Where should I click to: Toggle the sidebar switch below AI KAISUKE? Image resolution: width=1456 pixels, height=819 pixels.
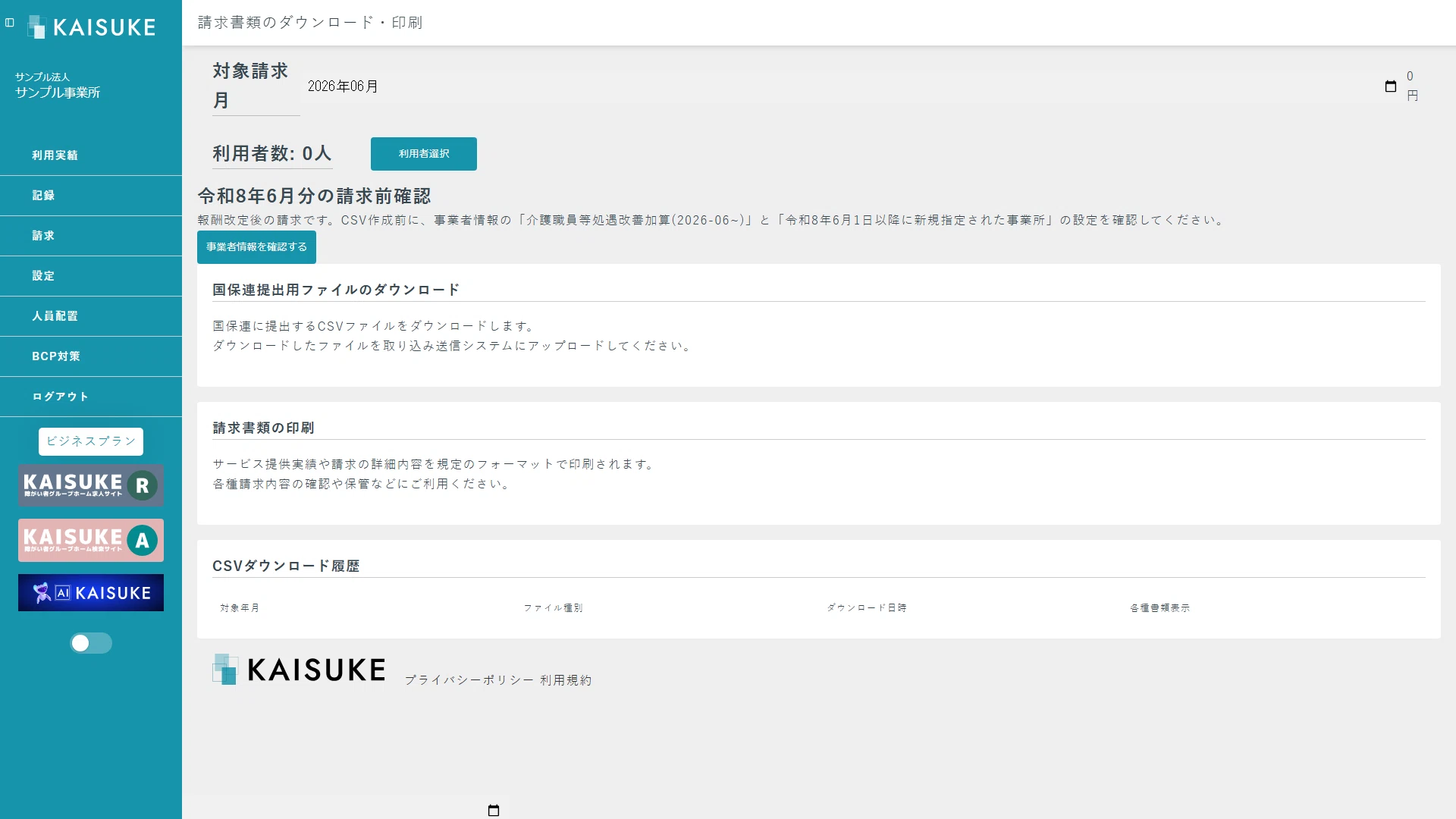click(x=91, y=643)
